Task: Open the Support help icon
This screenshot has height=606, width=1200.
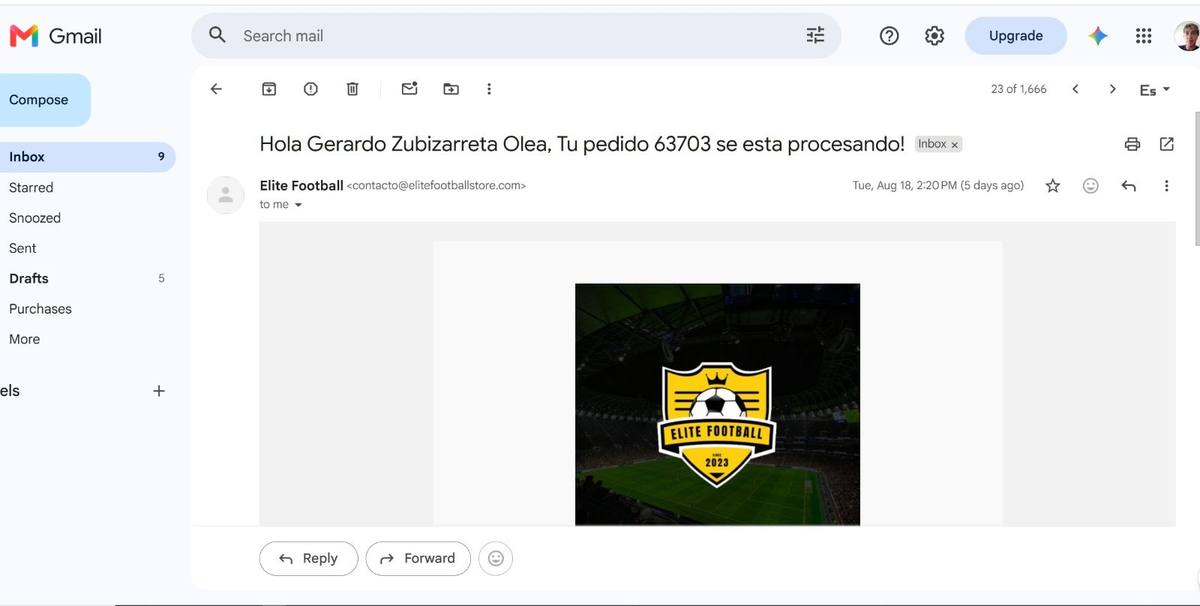Action: point(889,36)
